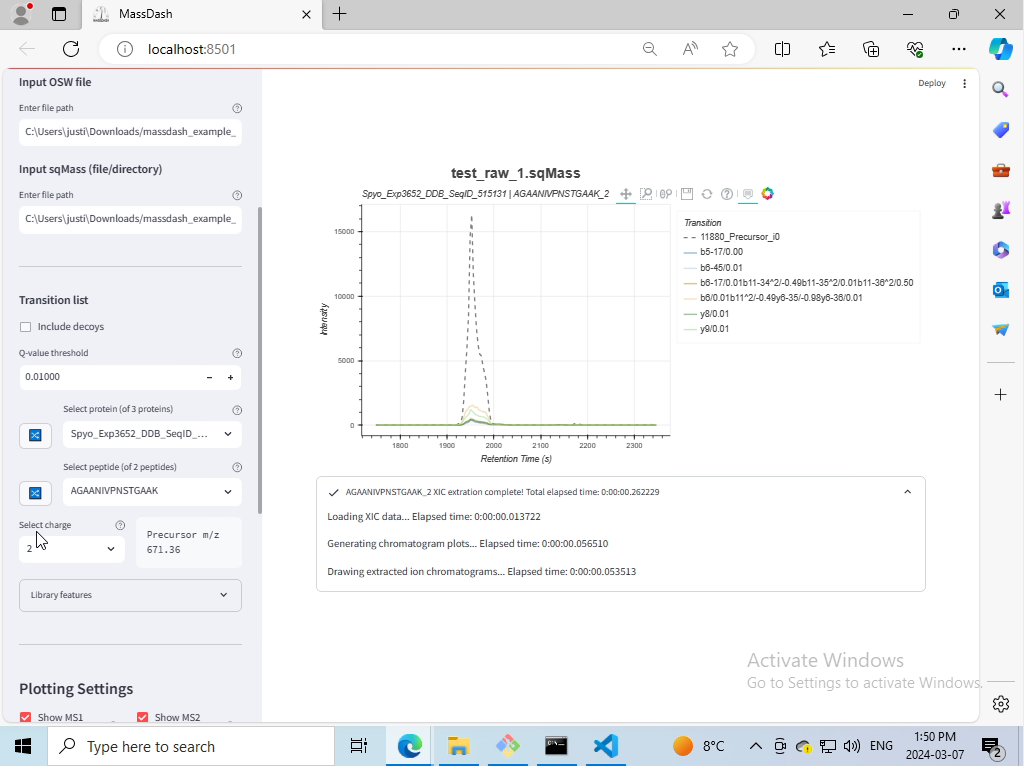The image size is (1024, 766).
Task: Uncheck Show MS2 checkbox
Action: point(142,717)
